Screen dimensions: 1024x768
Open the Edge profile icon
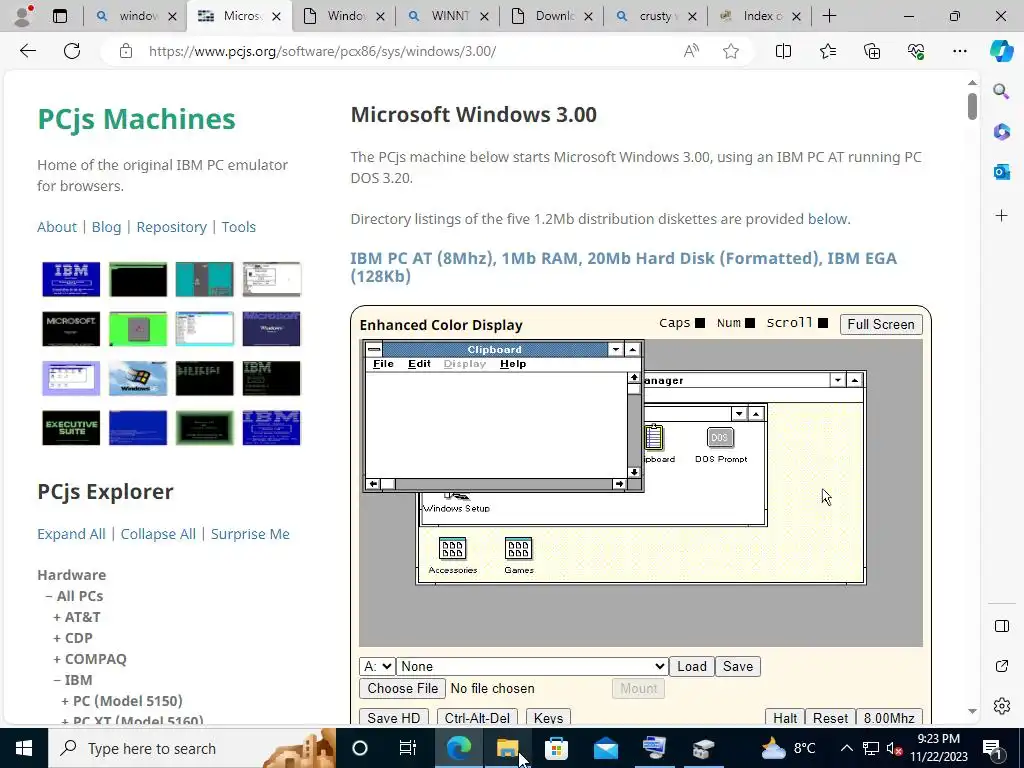[x=24, y=16]
